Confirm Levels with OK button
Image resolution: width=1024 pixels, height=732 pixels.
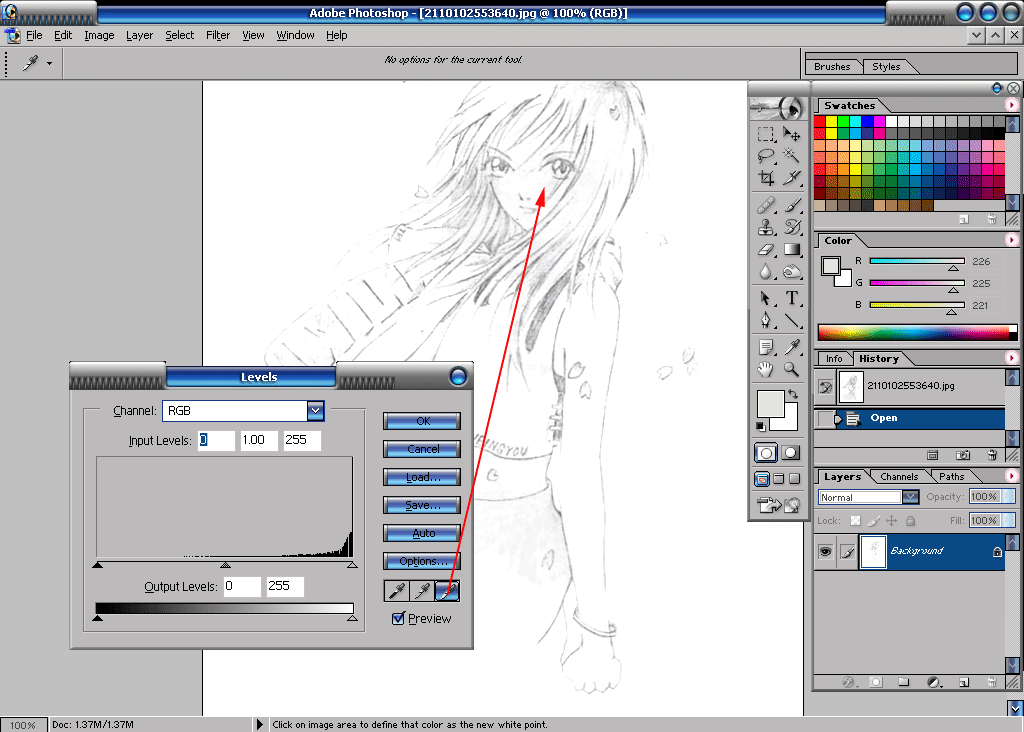click(x=423, y=421)
